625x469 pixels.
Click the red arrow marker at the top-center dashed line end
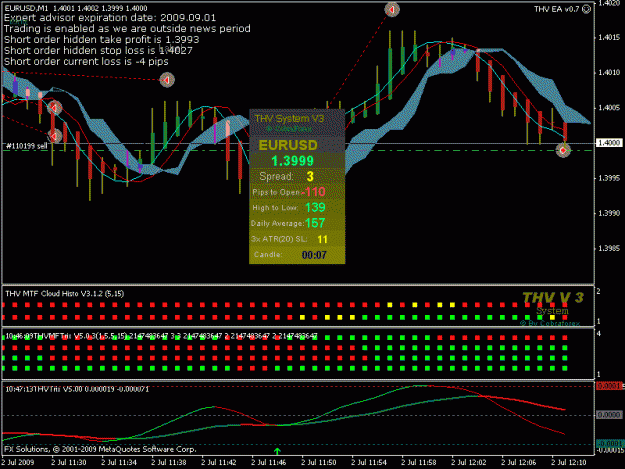(392, 9)
